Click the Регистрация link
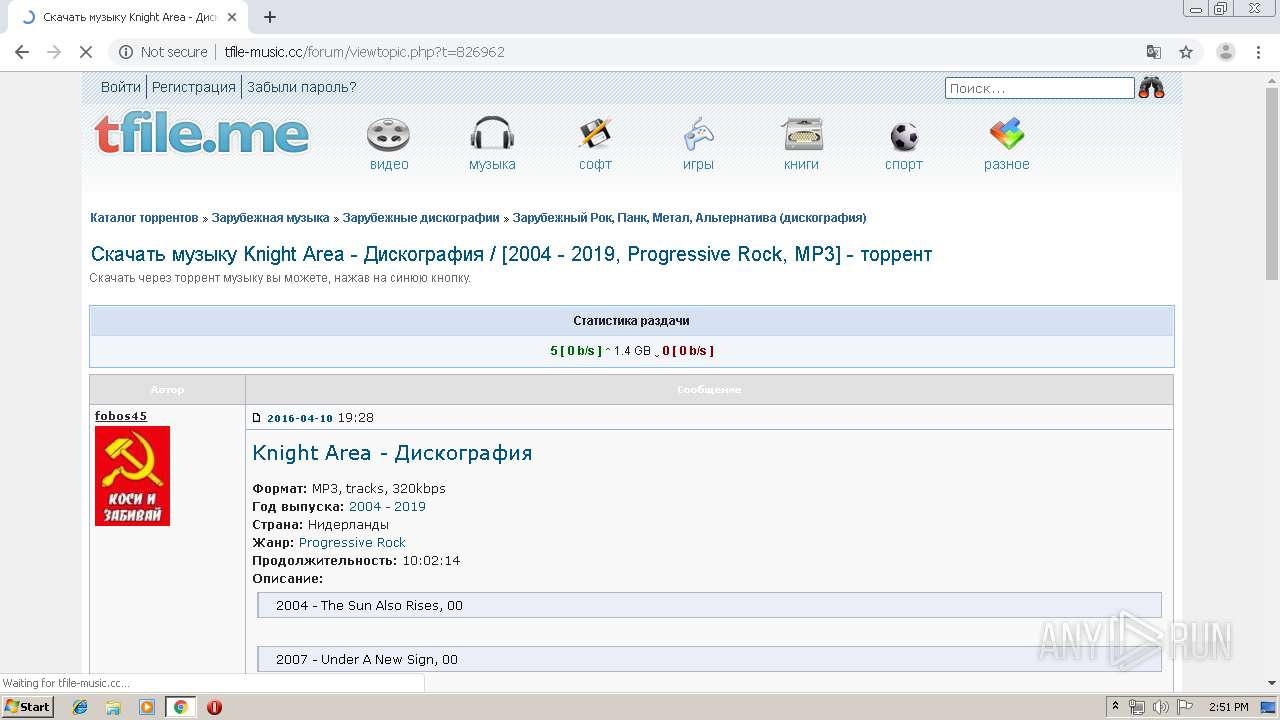 (x=194, y=87)
